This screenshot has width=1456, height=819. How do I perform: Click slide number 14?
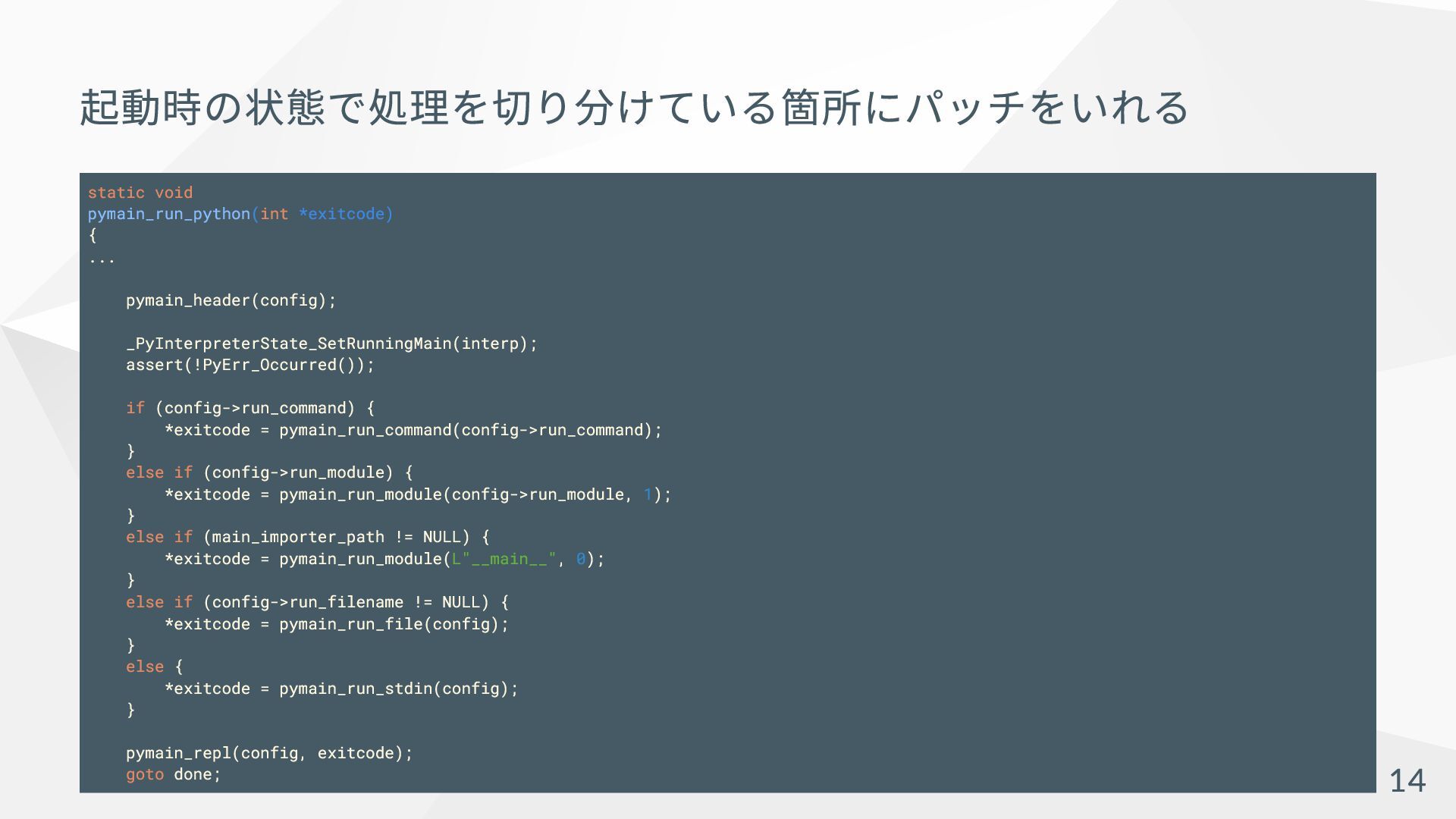click(x=1407, y=780)
